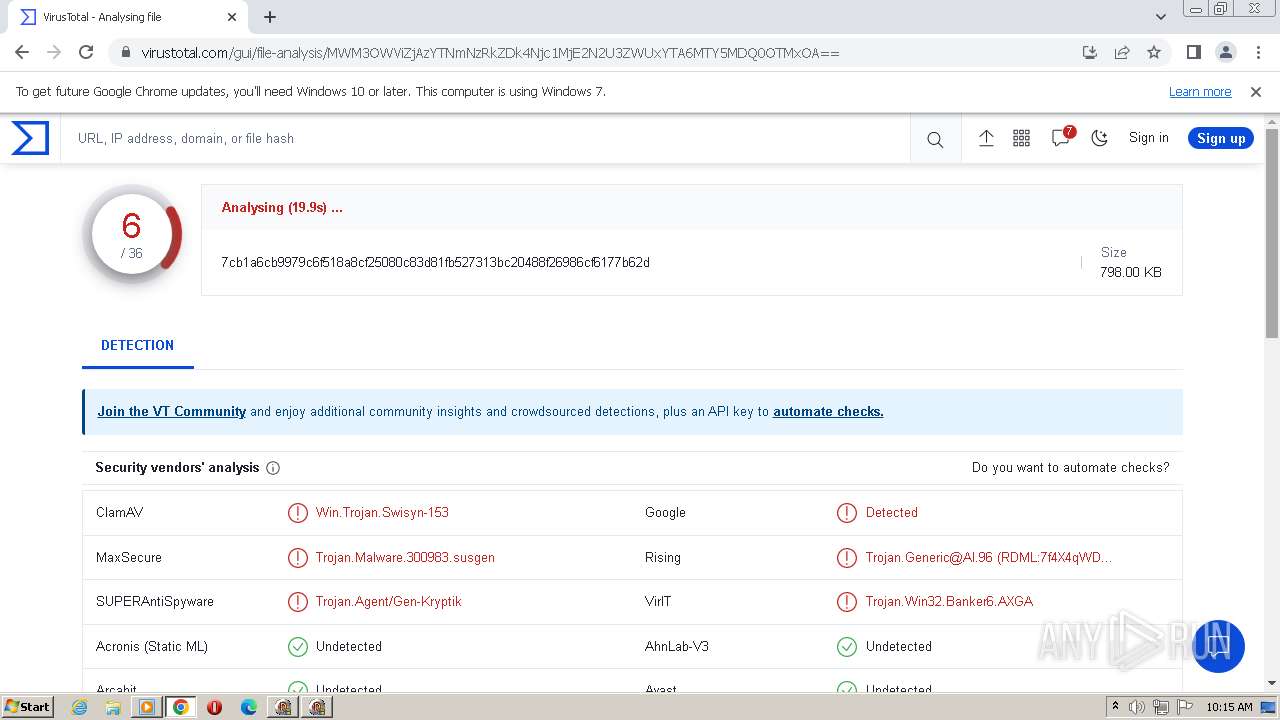The width and height of the screenshot is (1280, 720).
Task: Click 'Do you want to automate checks?' text
Action: [x=1070, y=467]
